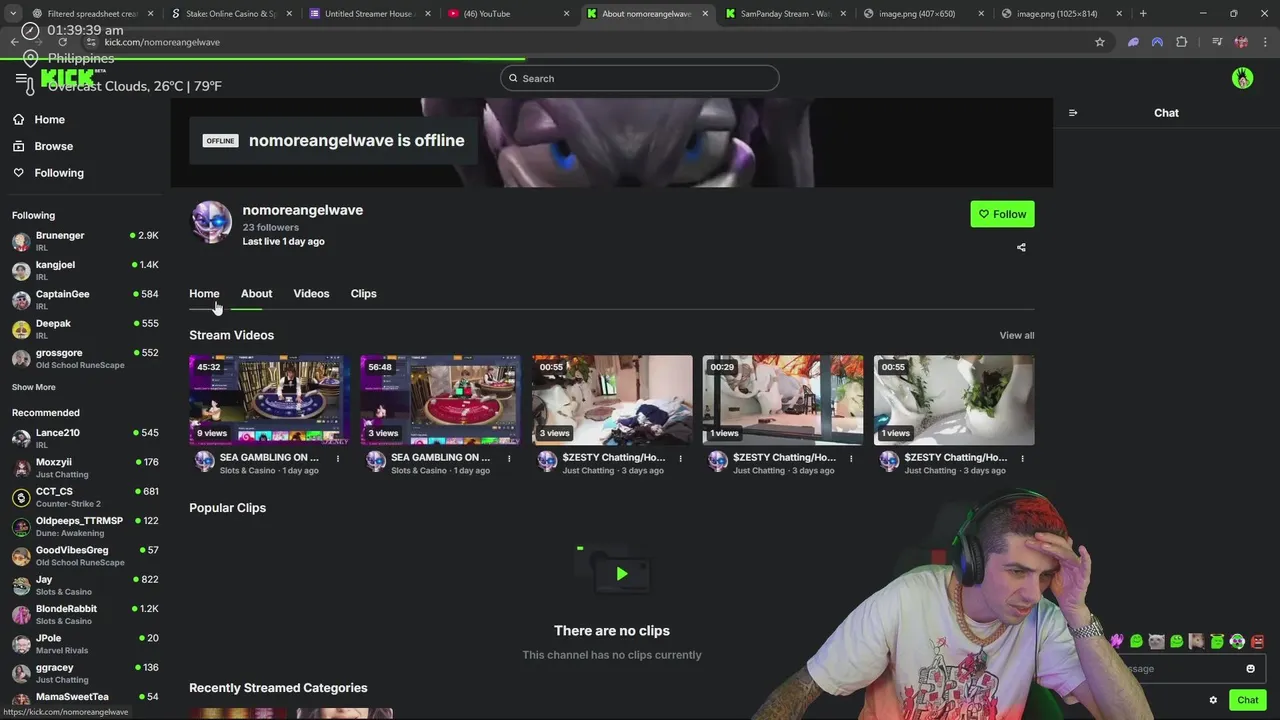The height and width of the screenshot is (720, 1280).
Task: Open CCT_CS recommended channel
Action: click(85, 497)
